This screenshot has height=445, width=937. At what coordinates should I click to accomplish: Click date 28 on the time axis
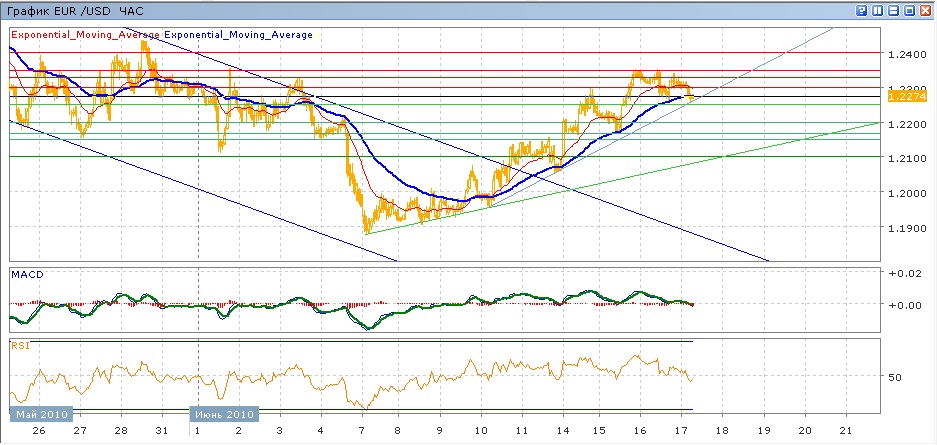click(119, 432)
